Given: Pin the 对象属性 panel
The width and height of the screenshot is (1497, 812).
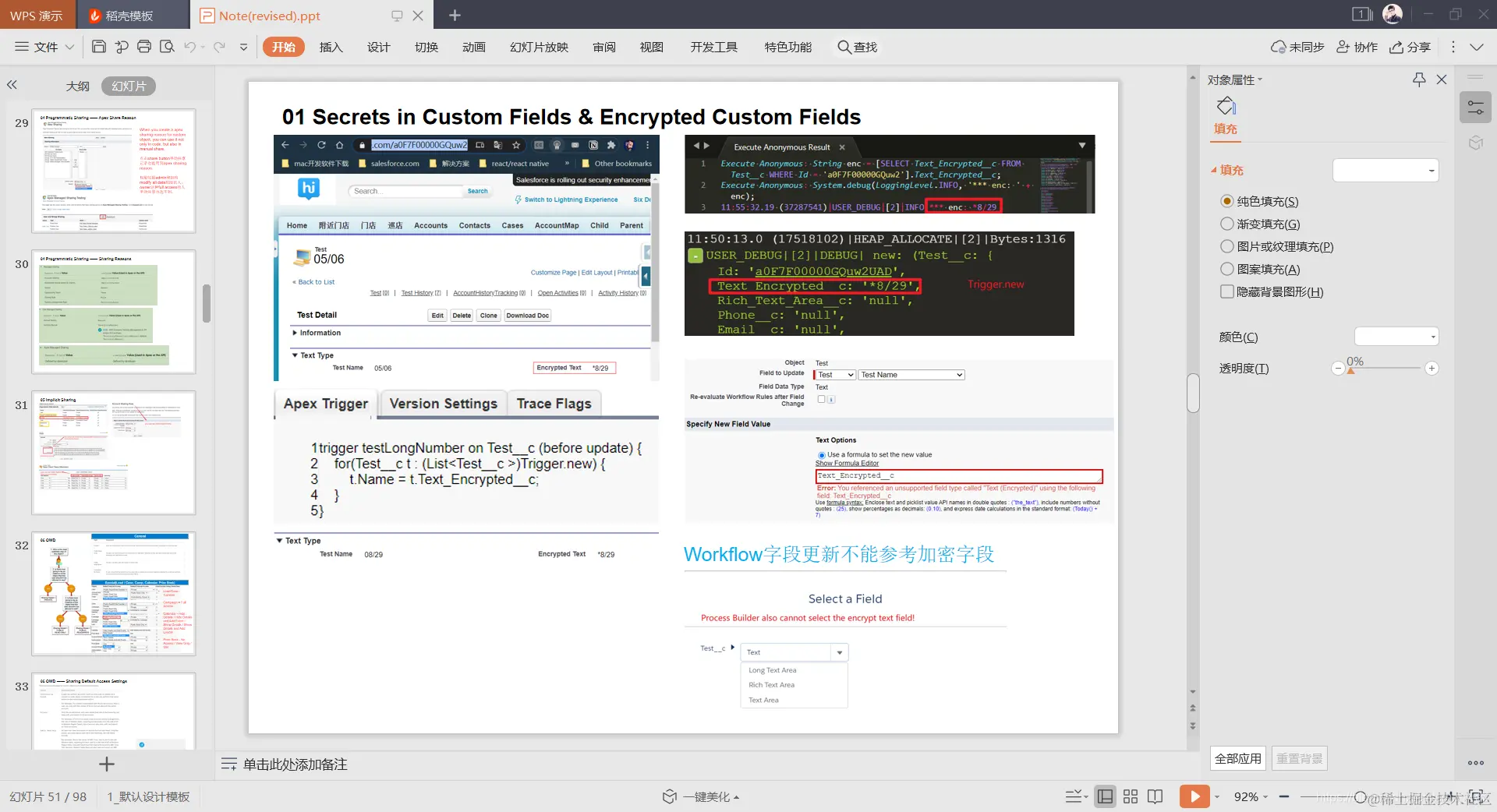Looking at the screenshot, I should pyautogui.click(x=1419, y=79).
